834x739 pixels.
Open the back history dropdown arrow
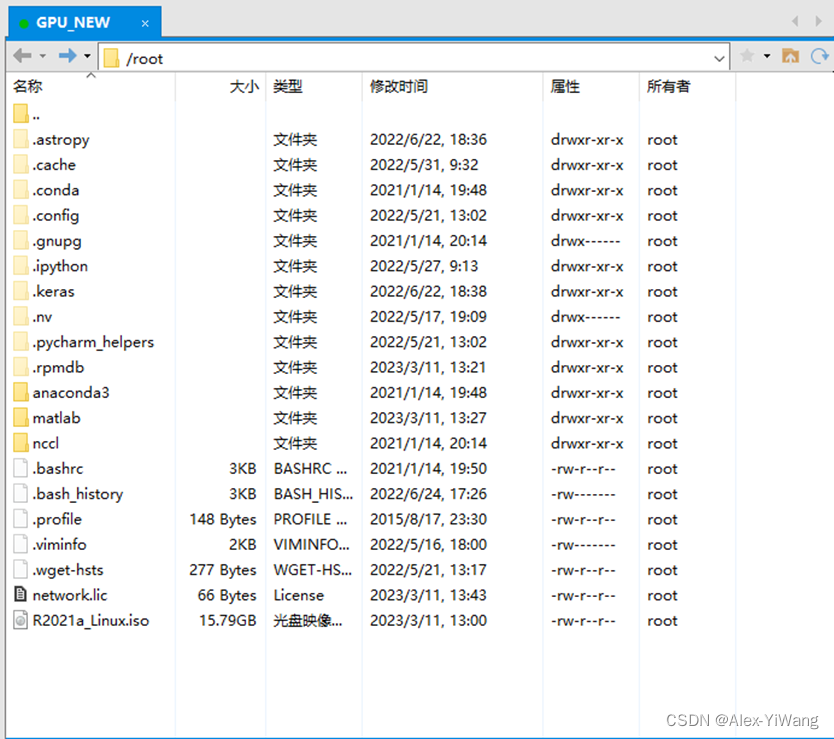[43, 56]
